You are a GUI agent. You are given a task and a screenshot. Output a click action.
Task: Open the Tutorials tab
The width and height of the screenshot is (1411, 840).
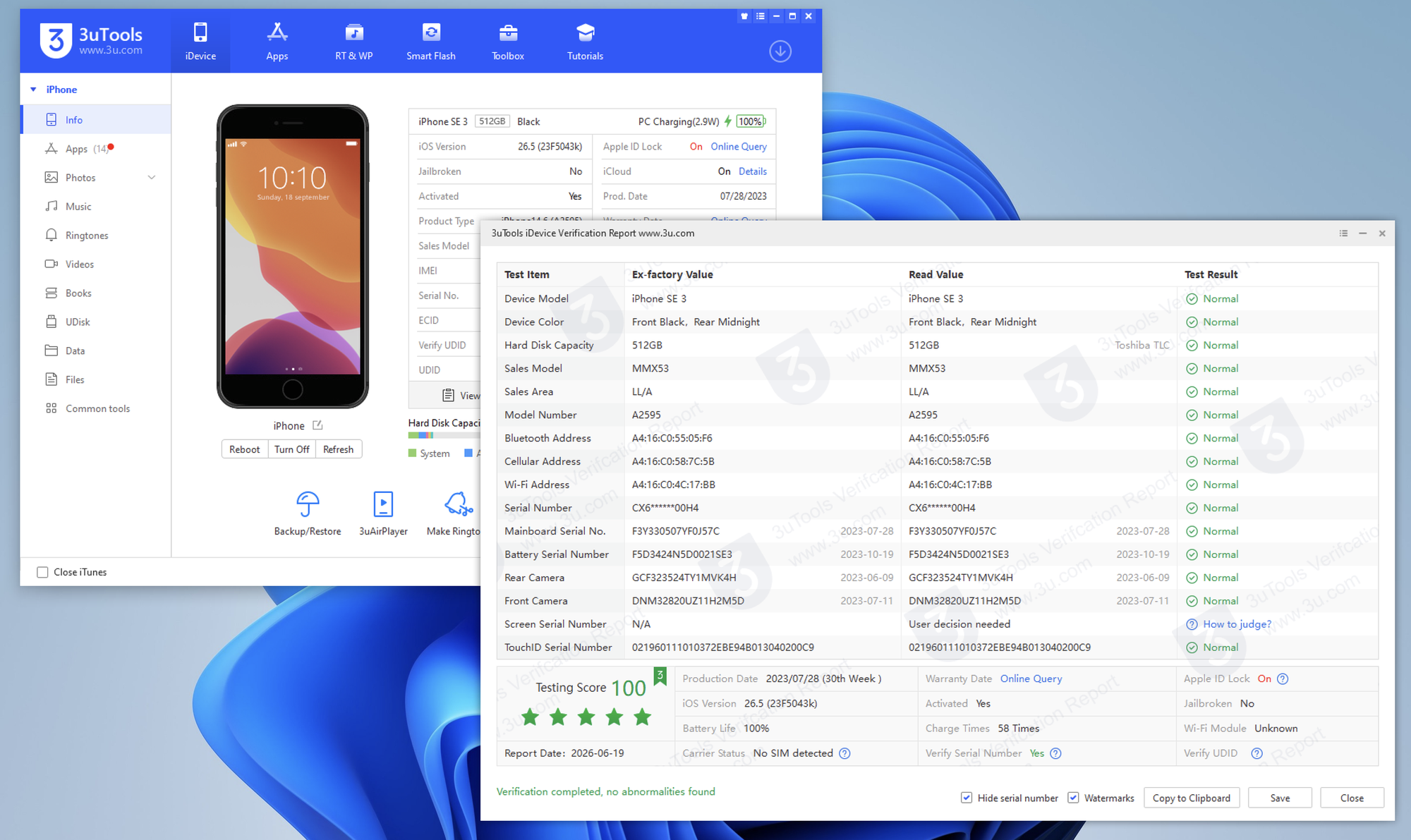pyautogui.click(x=585, y=41)
